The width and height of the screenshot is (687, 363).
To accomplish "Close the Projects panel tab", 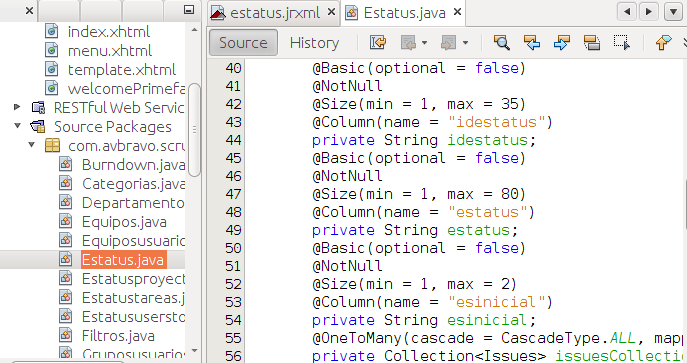I will [29, 10].
